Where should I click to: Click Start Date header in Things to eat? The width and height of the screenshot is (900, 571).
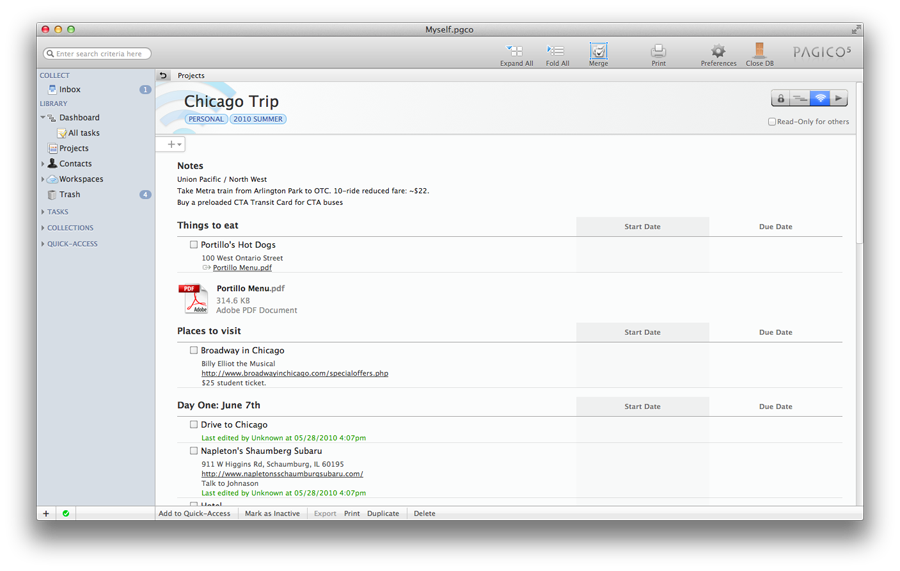click(x=642, y=227)
